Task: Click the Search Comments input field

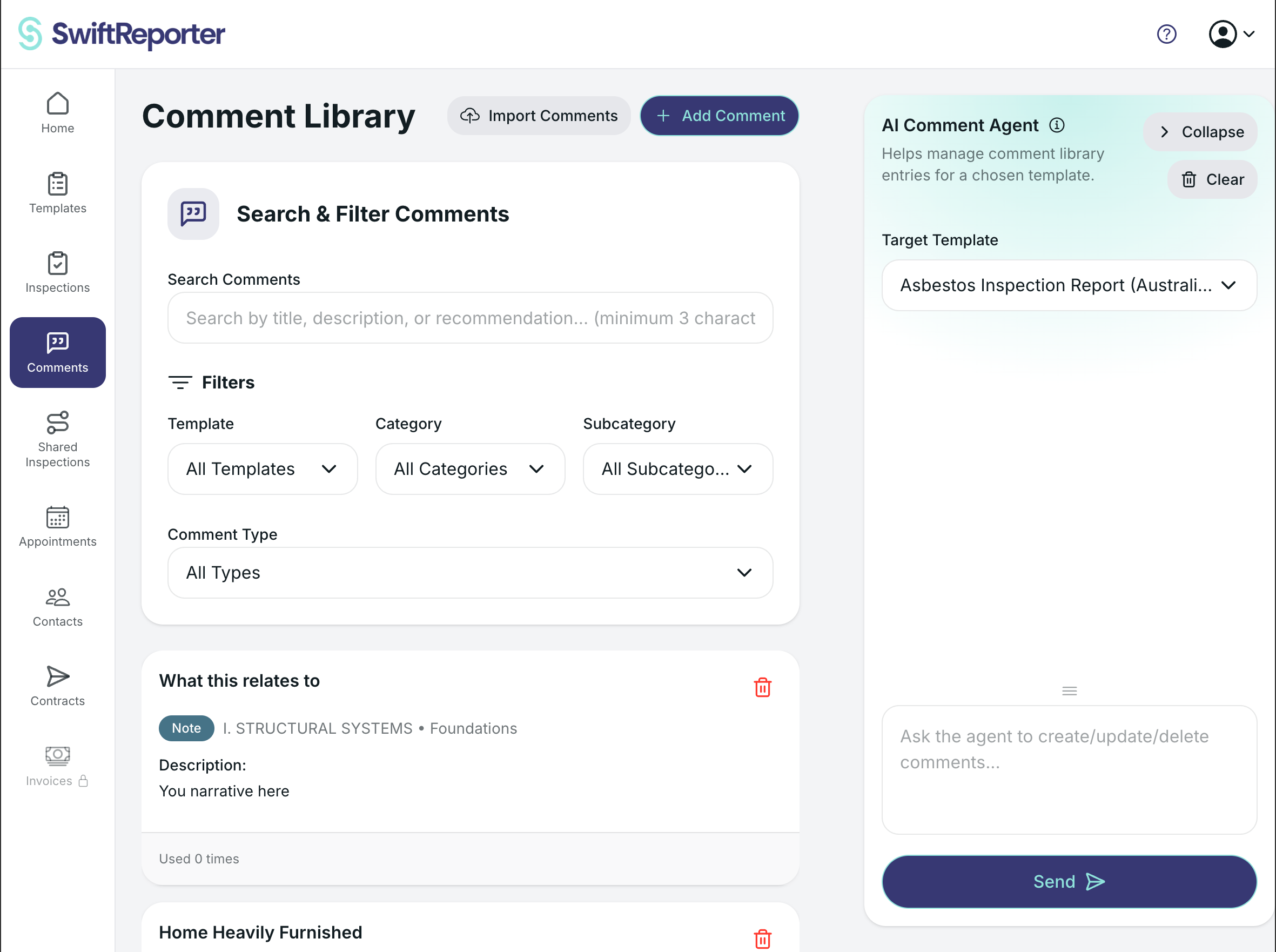Action: point(469,318)
